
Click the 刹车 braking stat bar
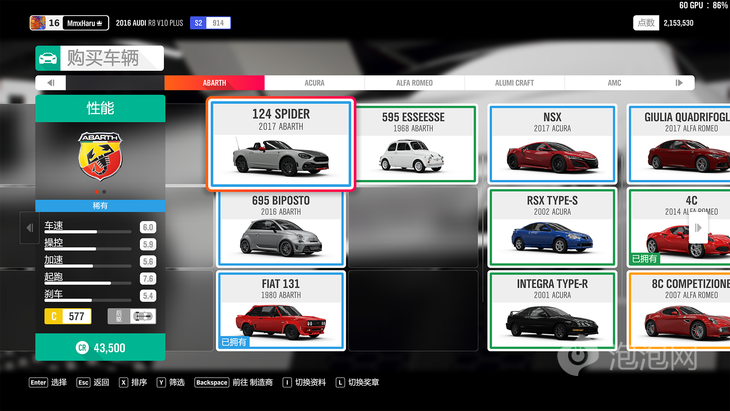pyautogui.click(x=88, y=300)
